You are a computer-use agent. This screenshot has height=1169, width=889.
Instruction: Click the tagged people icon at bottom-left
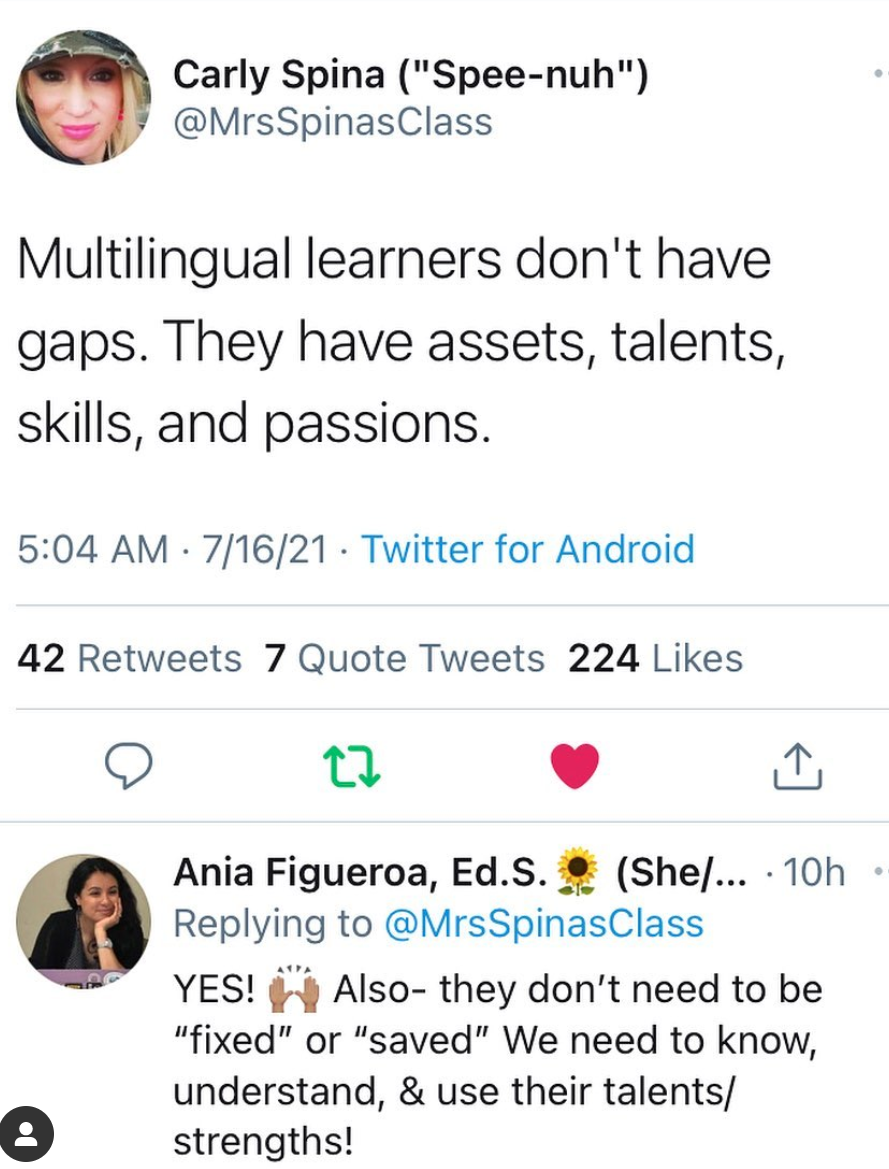(28, 1135)
